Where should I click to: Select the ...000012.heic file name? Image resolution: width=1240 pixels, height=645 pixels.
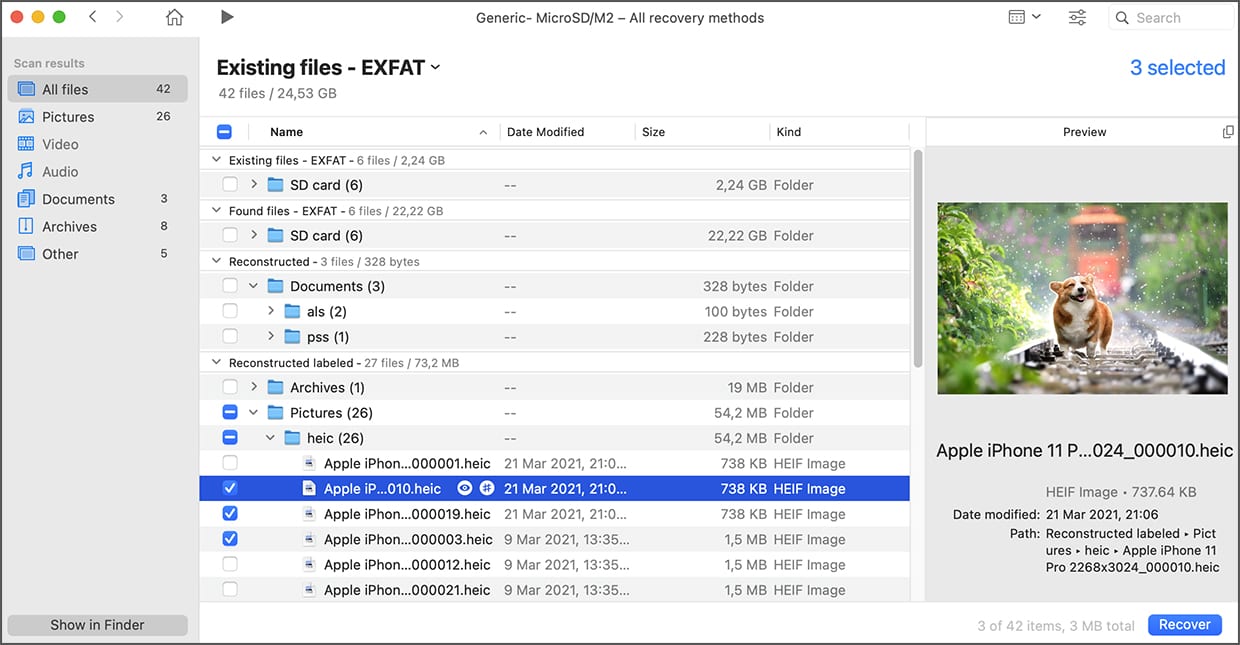(x=407, y=565)
